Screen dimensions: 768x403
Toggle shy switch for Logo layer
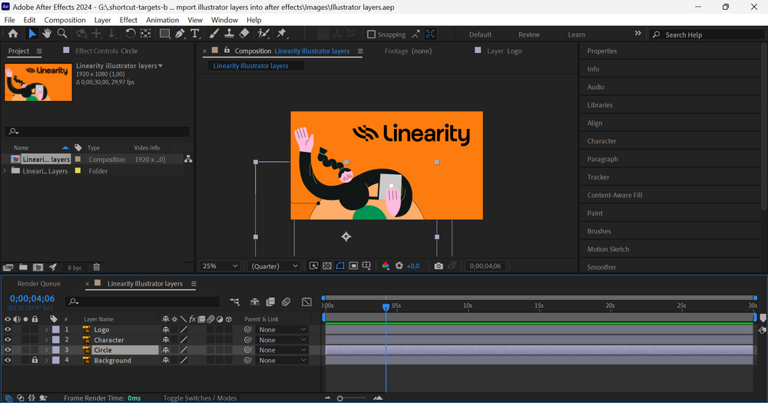pos(166,330)
